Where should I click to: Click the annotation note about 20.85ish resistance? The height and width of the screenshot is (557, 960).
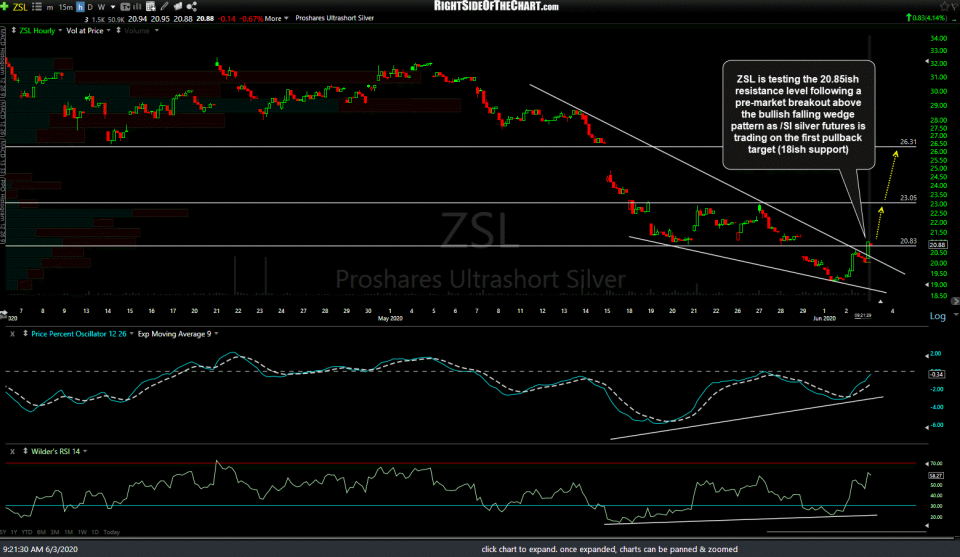coord(798,114)
